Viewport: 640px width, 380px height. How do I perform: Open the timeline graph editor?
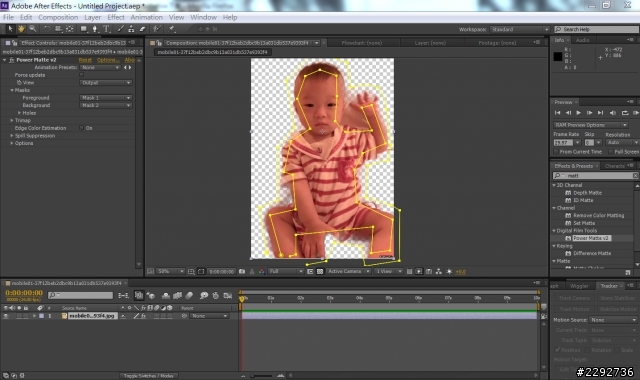coord(228,295)
